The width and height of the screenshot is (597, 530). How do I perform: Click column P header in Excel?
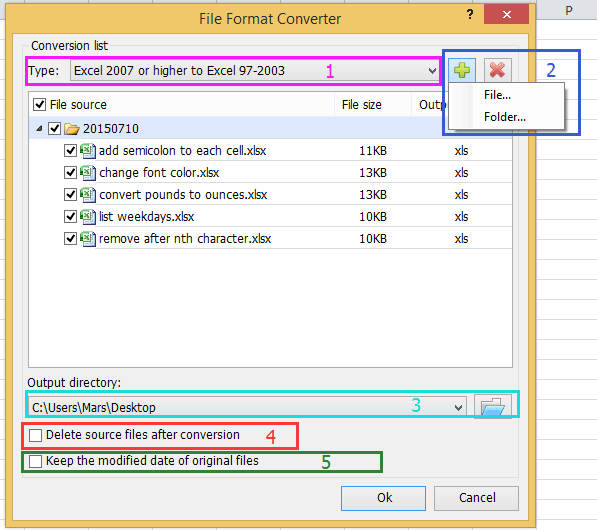click(x=568, y=10)
